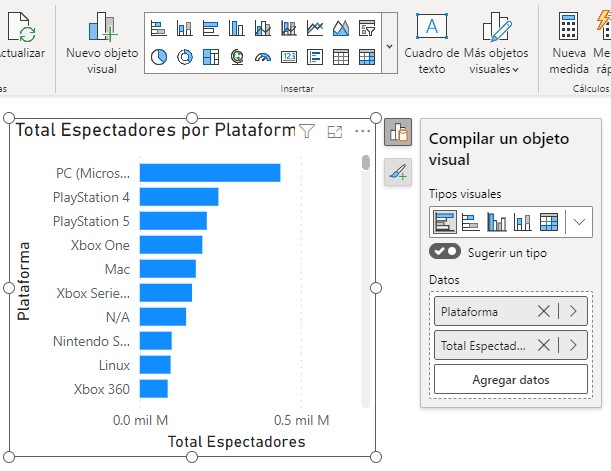This screenshot has height=471, width=611.
Task: Insert a multi-row card visual
Action: point(315,57)
